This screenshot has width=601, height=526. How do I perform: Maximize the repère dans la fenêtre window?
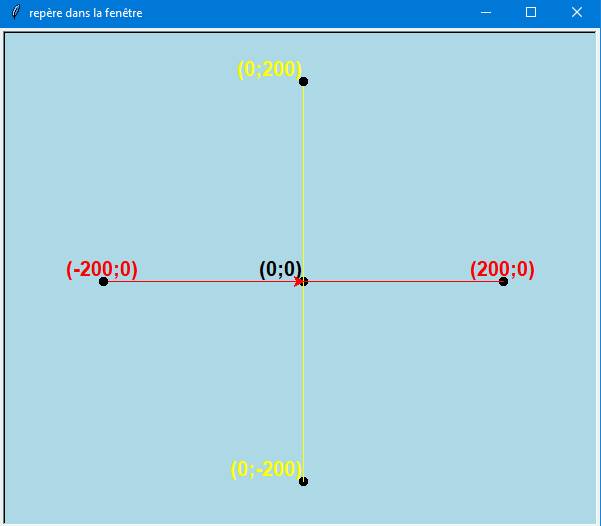pyautogui.click(x=531, y=13)
